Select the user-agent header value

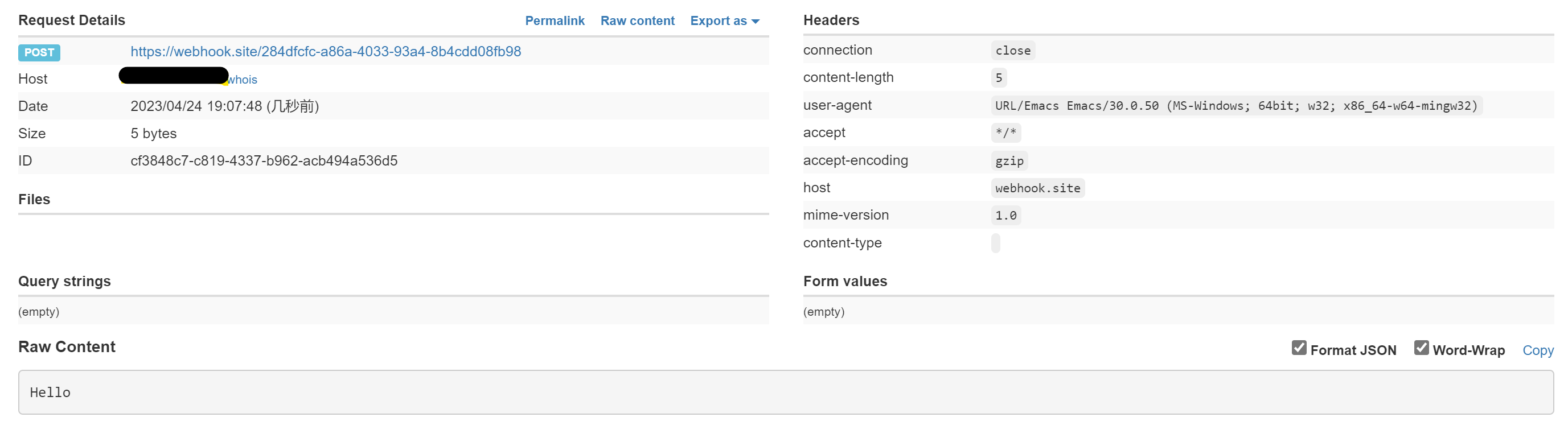tap(1235, 106)
